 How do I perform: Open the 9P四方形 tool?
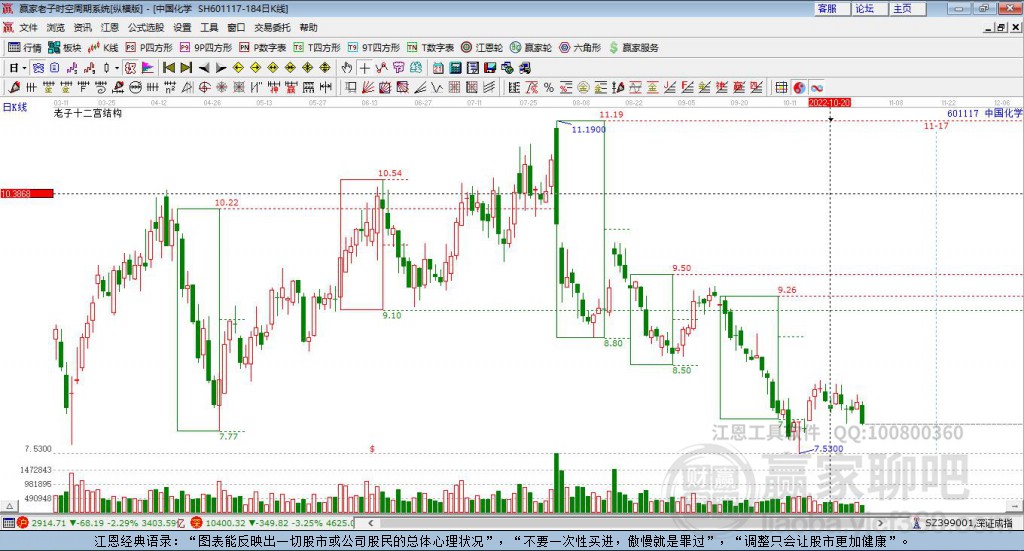[x=206, y=48]
